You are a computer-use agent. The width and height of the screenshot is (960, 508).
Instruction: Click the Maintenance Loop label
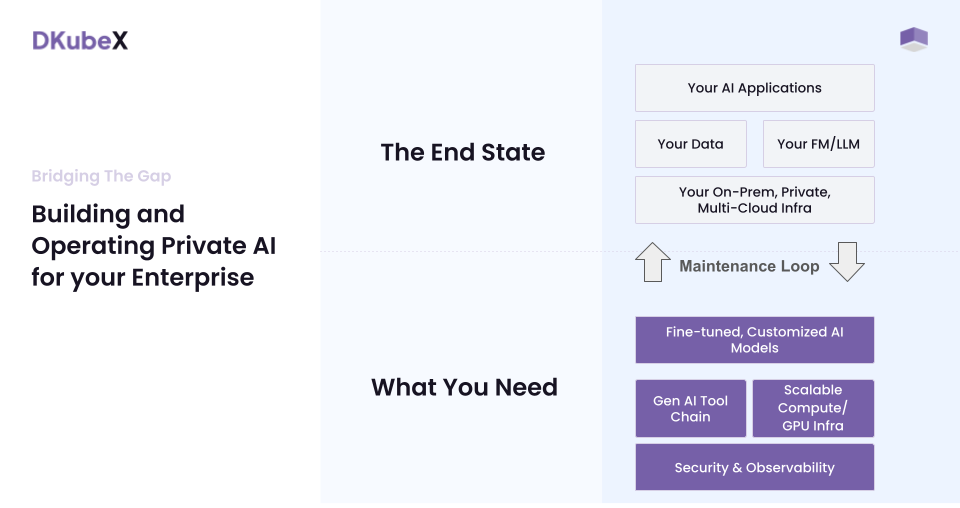[749, 266]
